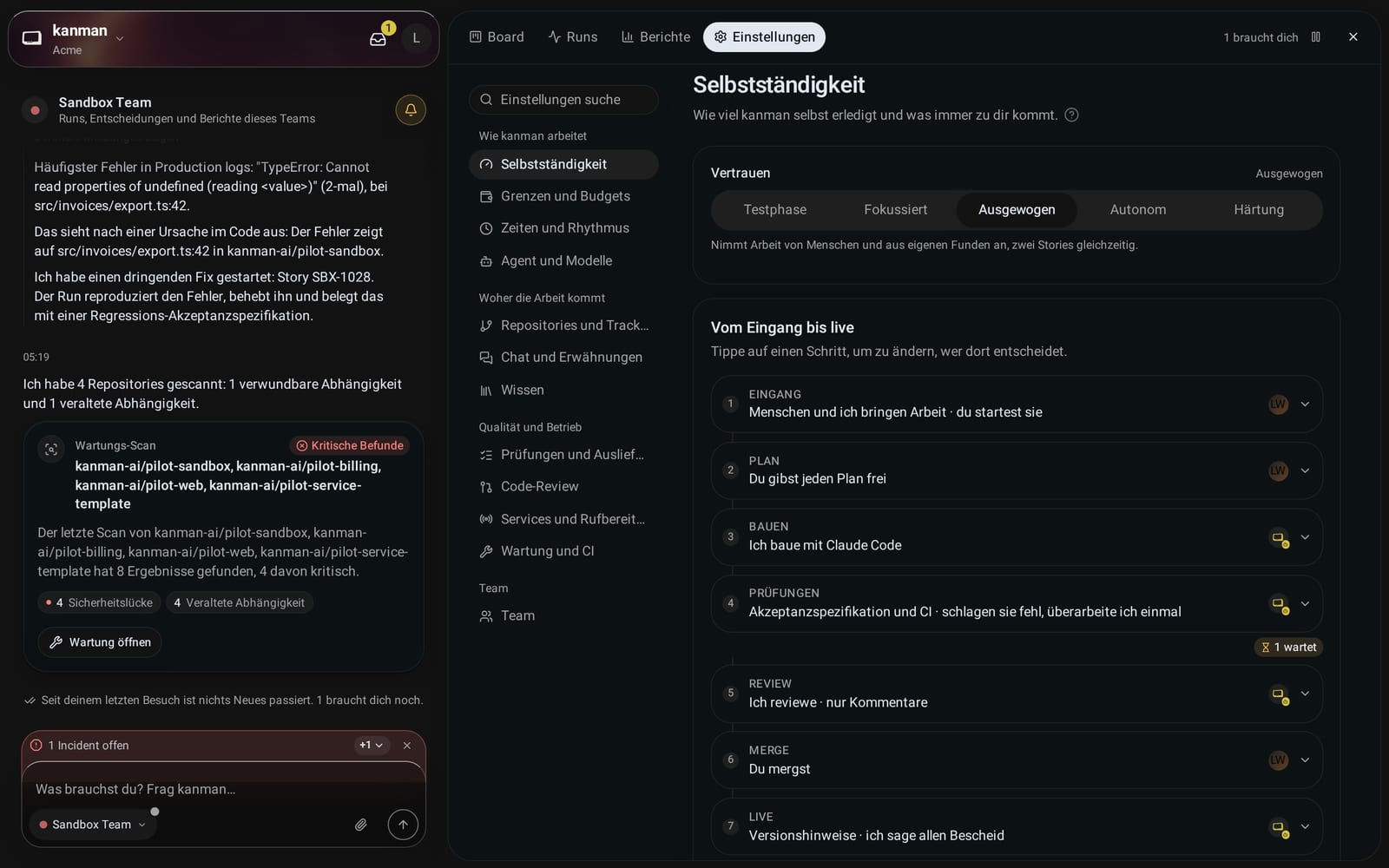Open the inbox notifications icon

(378, 38)
